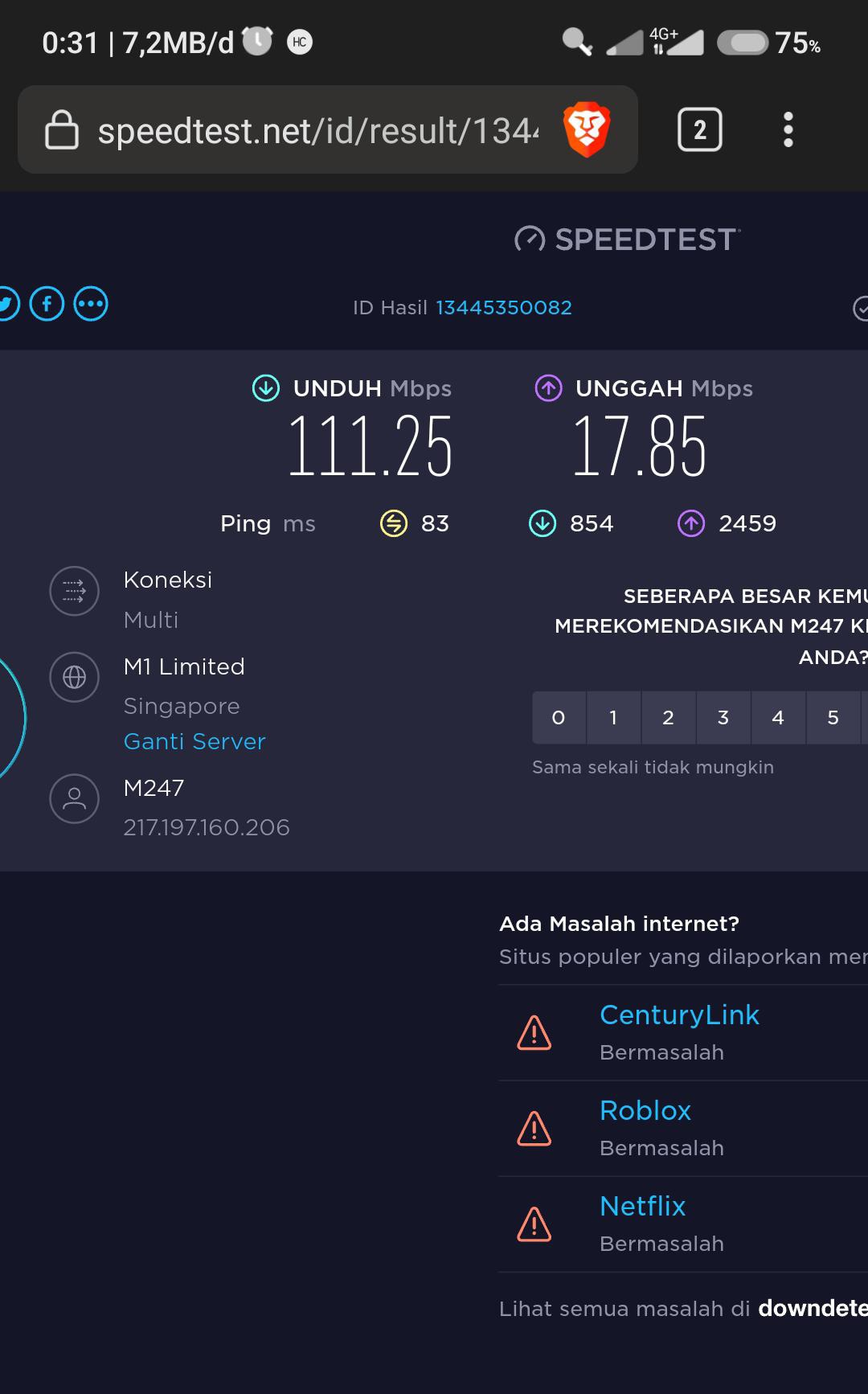Screen dimensions: 868x1394
Task: Tap the idle ping value 83
Action: pos(435,523)
